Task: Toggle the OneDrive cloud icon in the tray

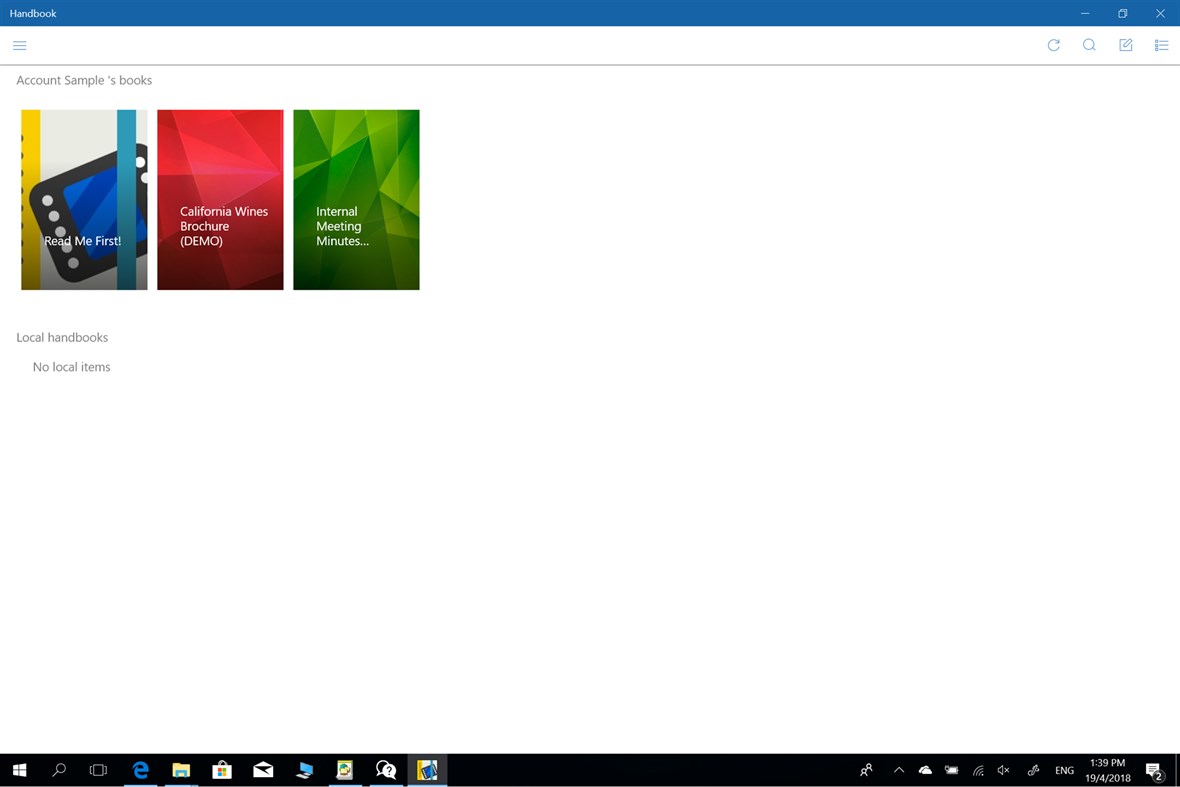Action: (x=925, y=770)
